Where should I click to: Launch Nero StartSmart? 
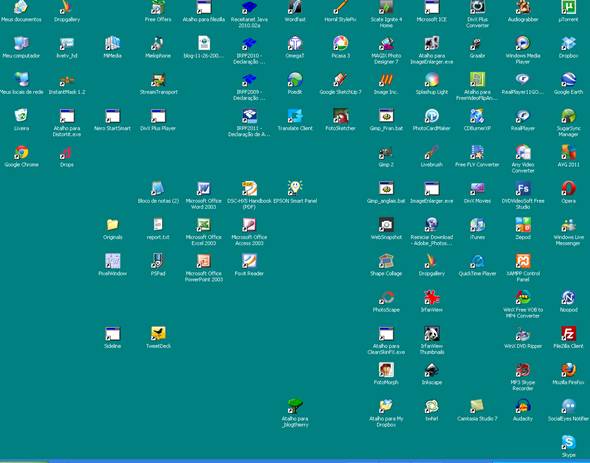pos(112,116)
